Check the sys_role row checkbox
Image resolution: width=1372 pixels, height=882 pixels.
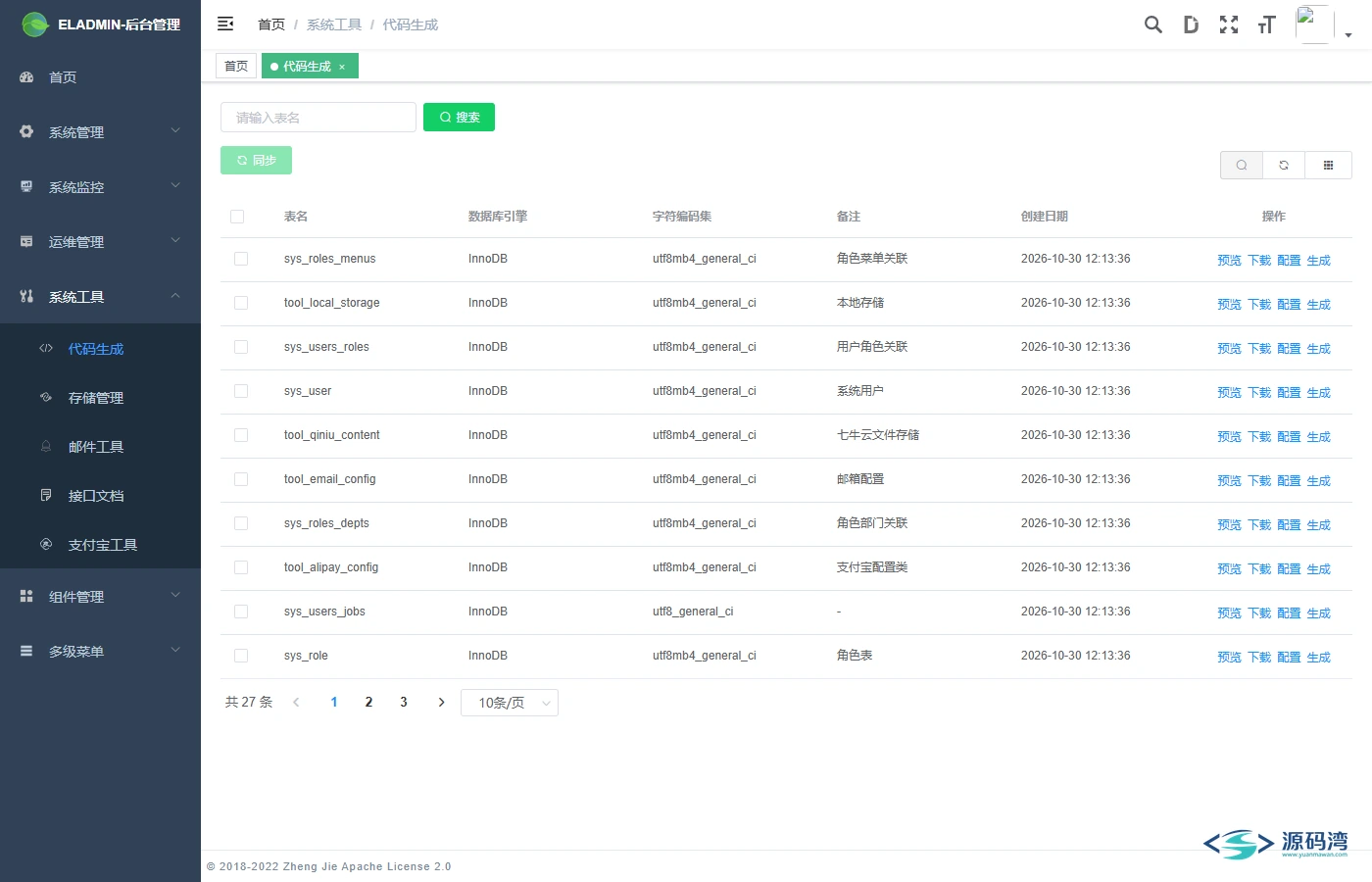tap(241, 656)
